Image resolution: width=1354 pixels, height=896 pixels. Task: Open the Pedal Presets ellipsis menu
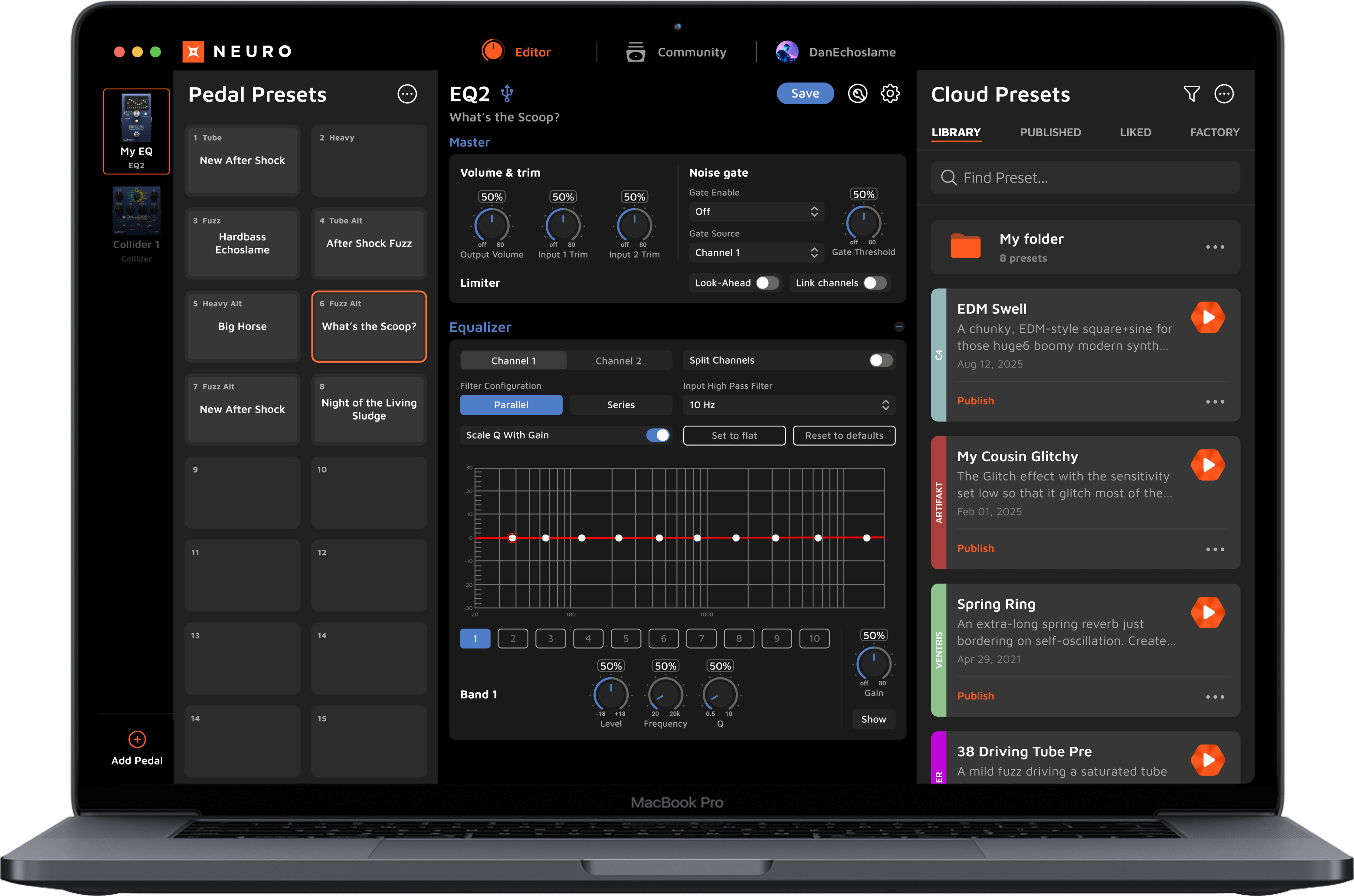pos(407,94)
